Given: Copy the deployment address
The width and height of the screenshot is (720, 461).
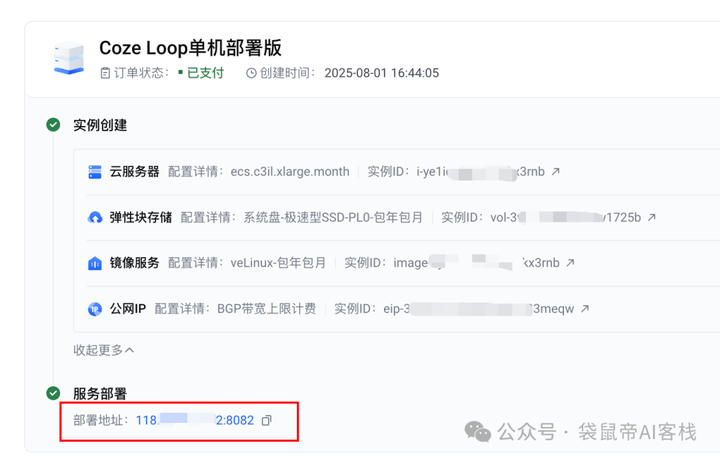Looking at the screenshot, I should pyautogui.click(x=267, y=420).
